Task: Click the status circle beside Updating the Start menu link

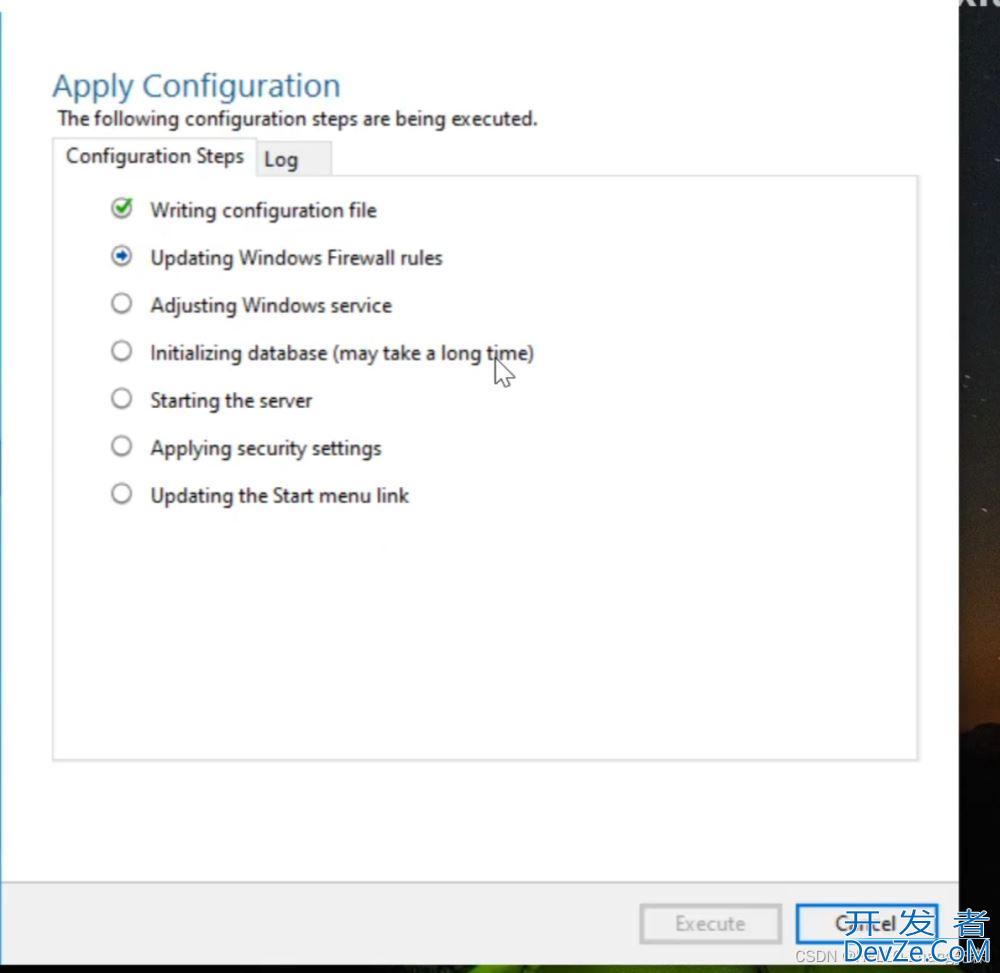Action: pyautogui.click(x=121, y=494)
